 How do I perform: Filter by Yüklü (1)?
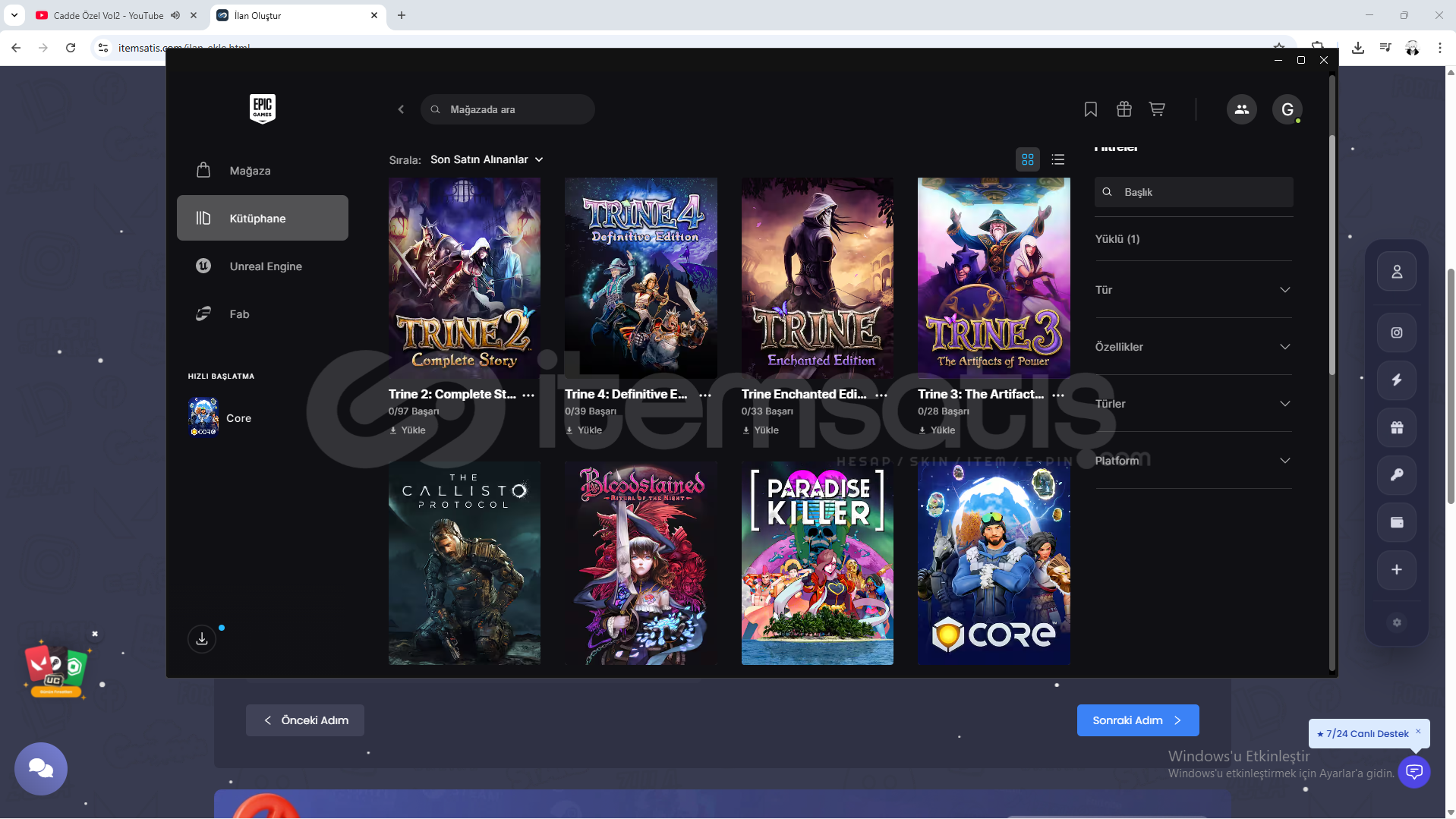(1117, 239)
